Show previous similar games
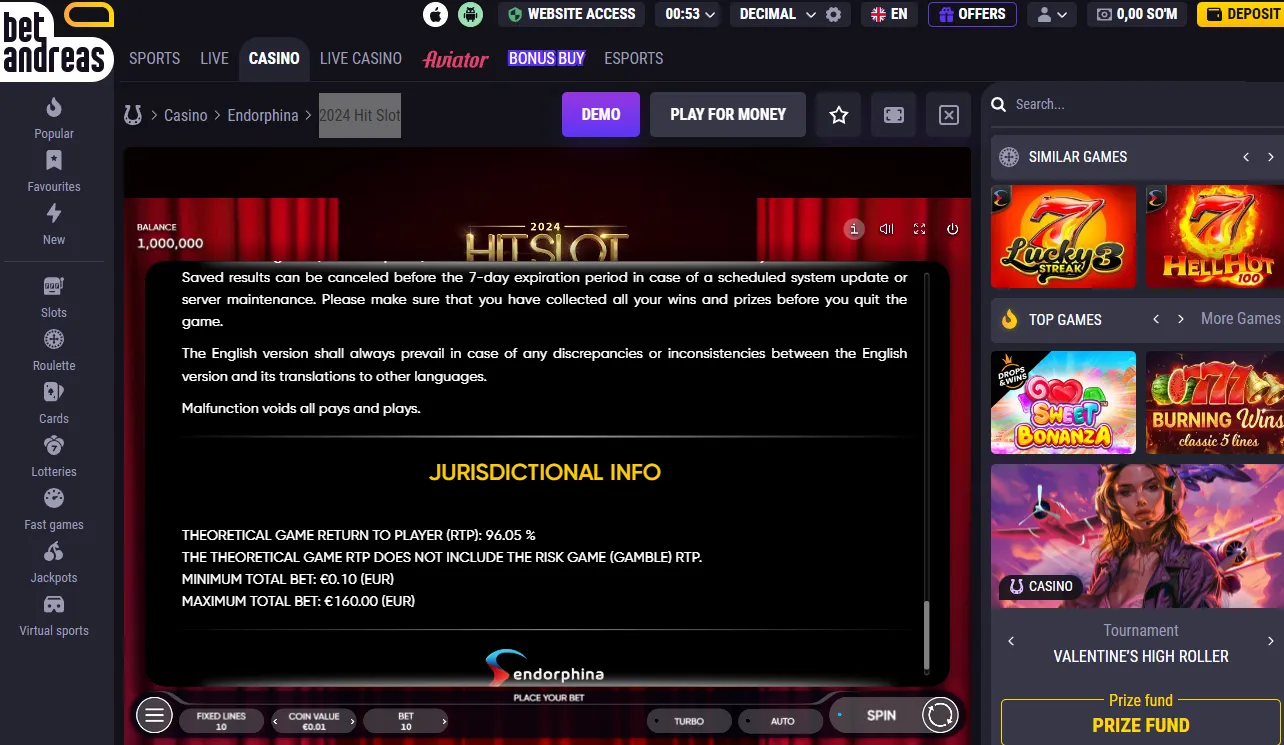1284x745 pixels. 1246,157
